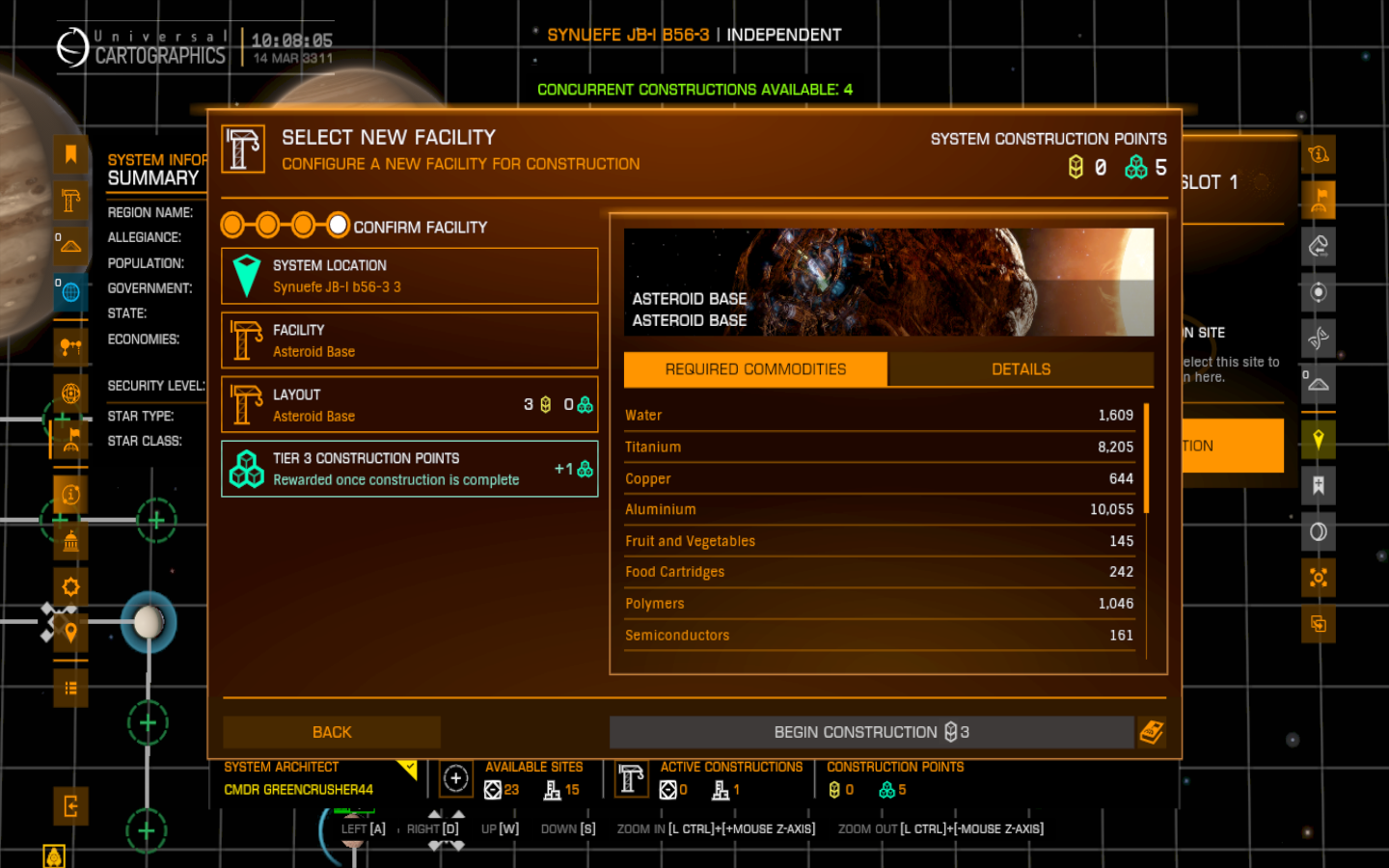This screenshot has width=1389, height=868.
Task: Select the second wizard step circle
Action: [268, 225]
